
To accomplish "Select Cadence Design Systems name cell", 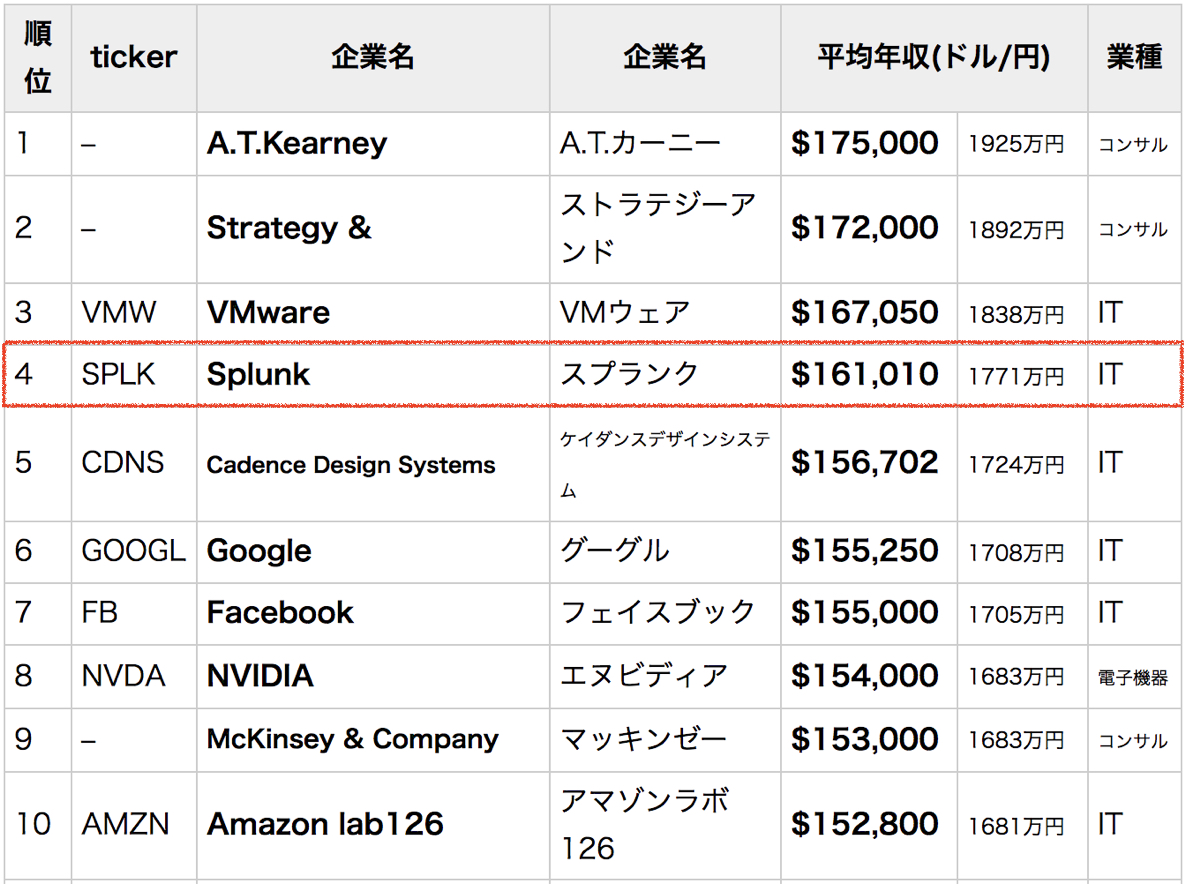I will pos(373,464).
